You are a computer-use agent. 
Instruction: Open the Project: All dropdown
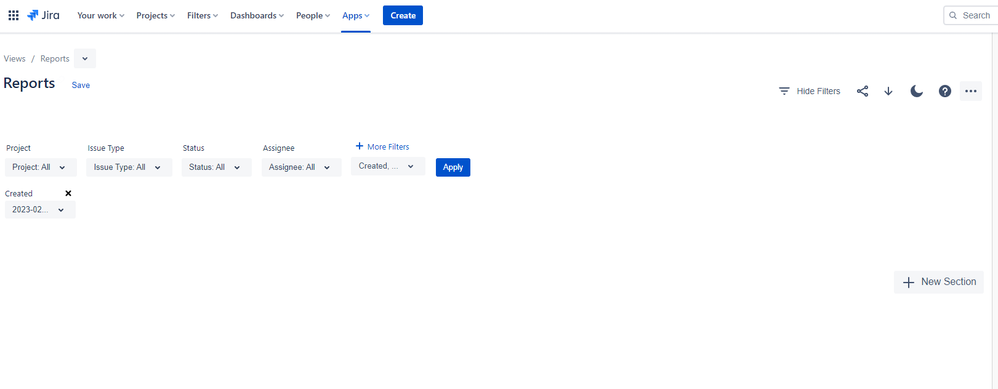tap(41, 167)
